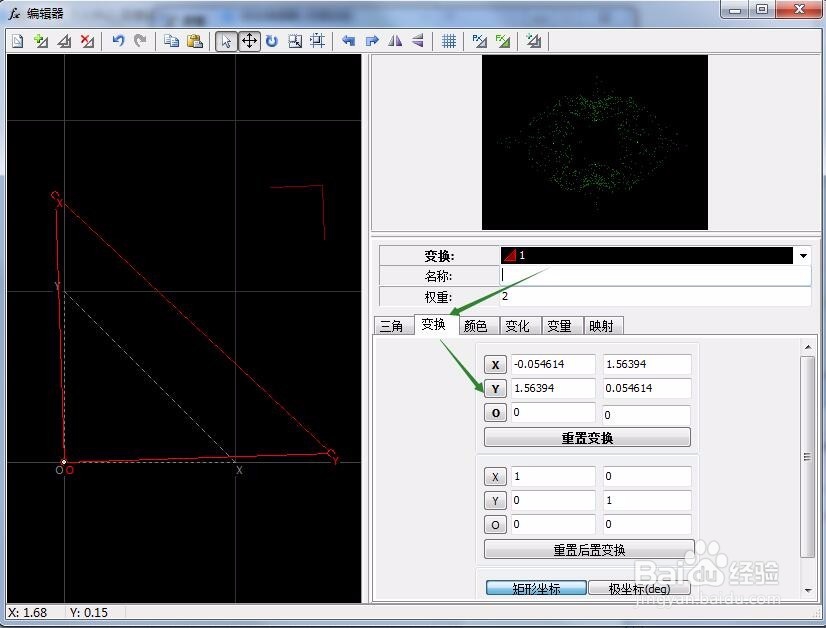Open the 变换 transform selector dropdown

pos(803,256)
